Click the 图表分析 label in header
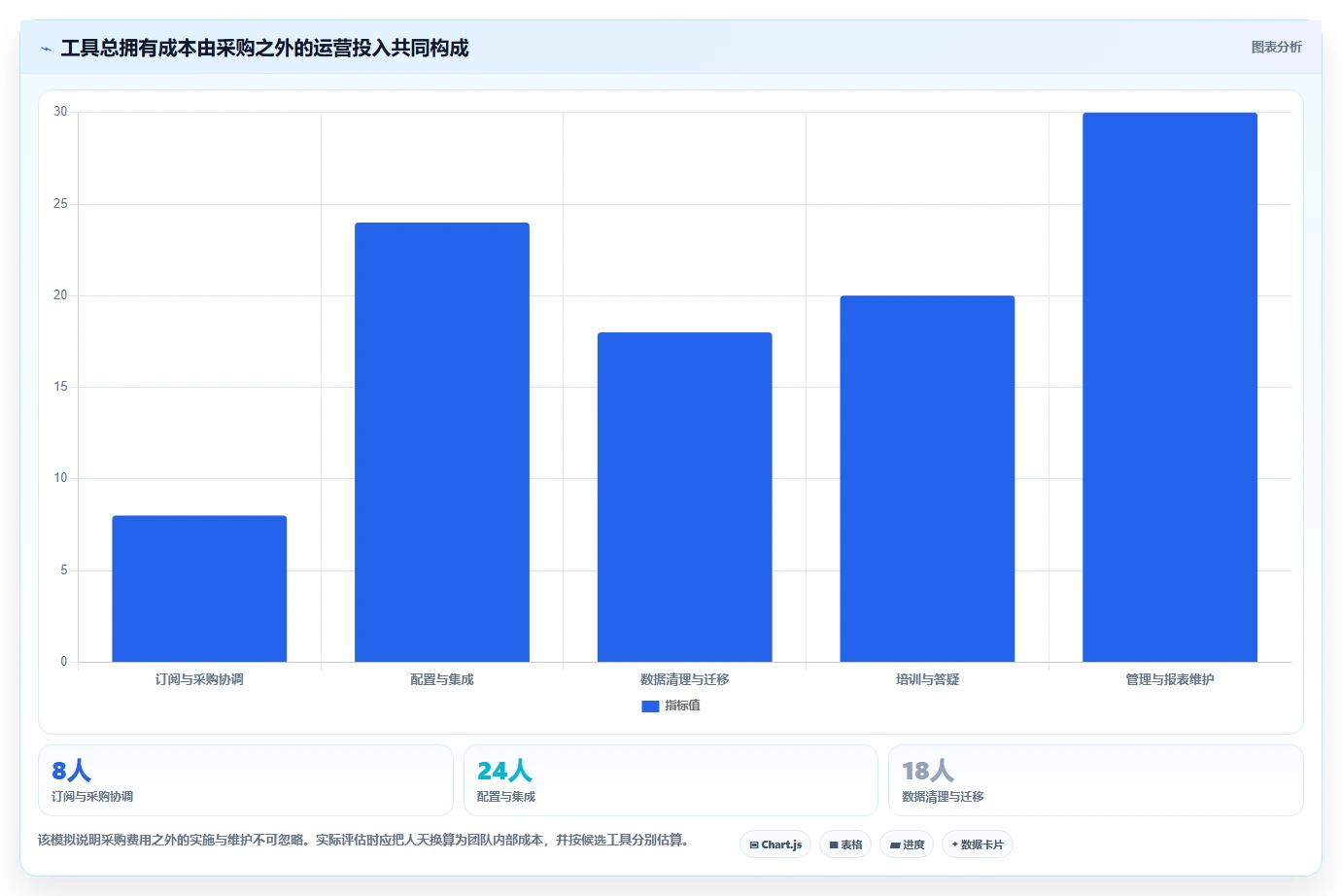Viewport: 1342px width, 896px height. (1276, 47)
